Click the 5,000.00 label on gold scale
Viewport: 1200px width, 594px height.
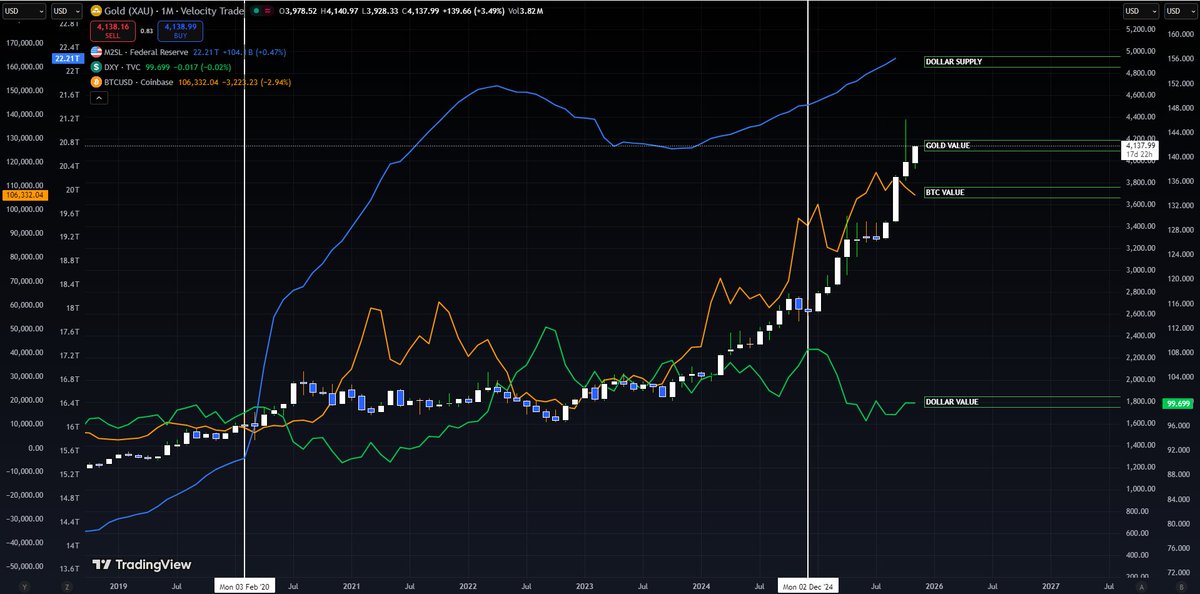[1141, 51]
